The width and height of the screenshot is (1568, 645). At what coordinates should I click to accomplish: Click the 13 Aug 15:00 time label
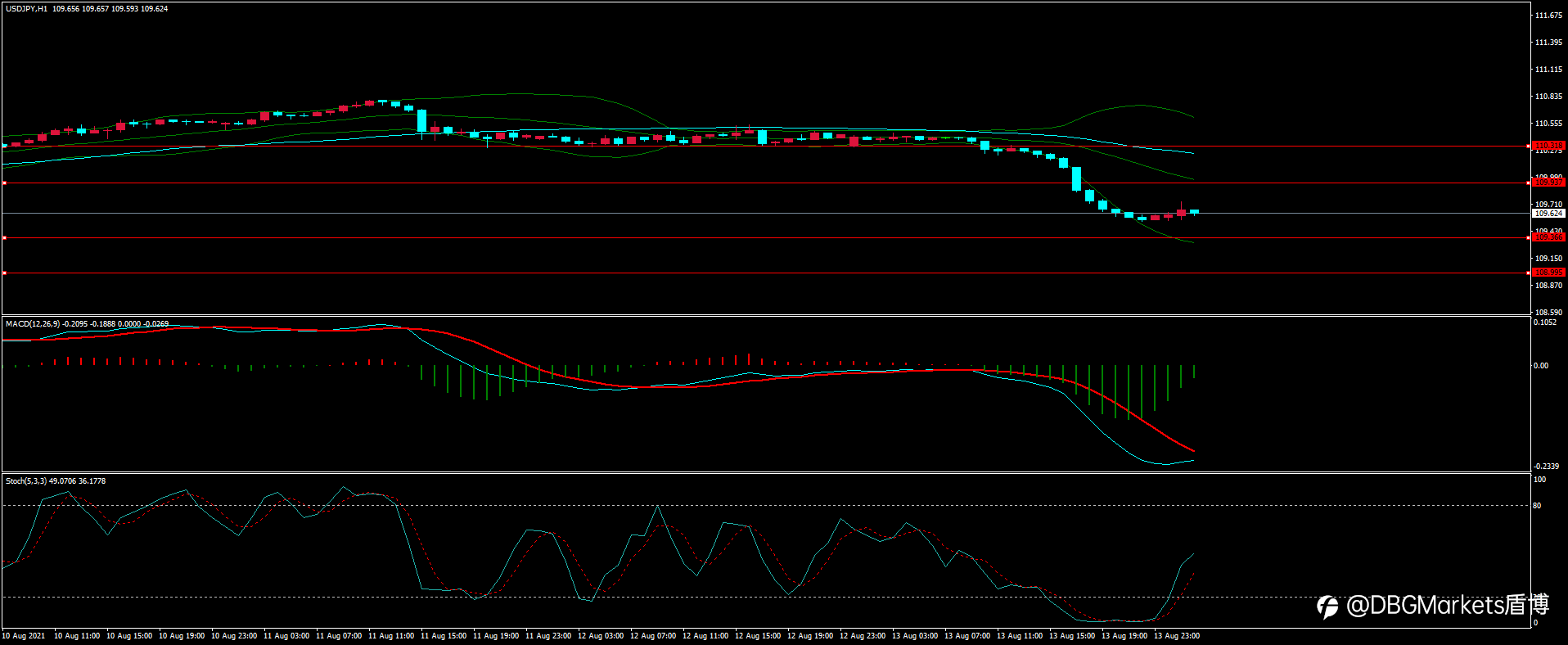coord(1072,636)
